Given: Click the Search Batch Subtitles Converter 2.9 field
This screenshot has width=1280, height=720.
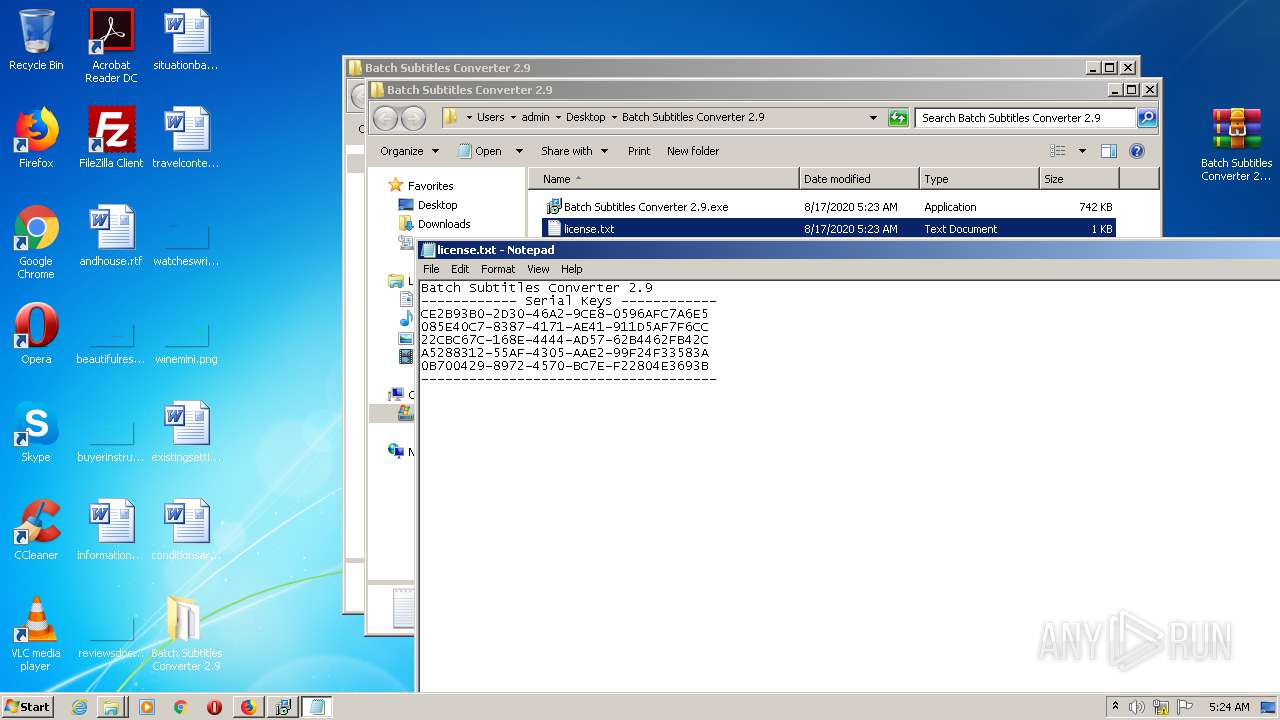Looking at the screenshot, I should tap(1025, 117).
